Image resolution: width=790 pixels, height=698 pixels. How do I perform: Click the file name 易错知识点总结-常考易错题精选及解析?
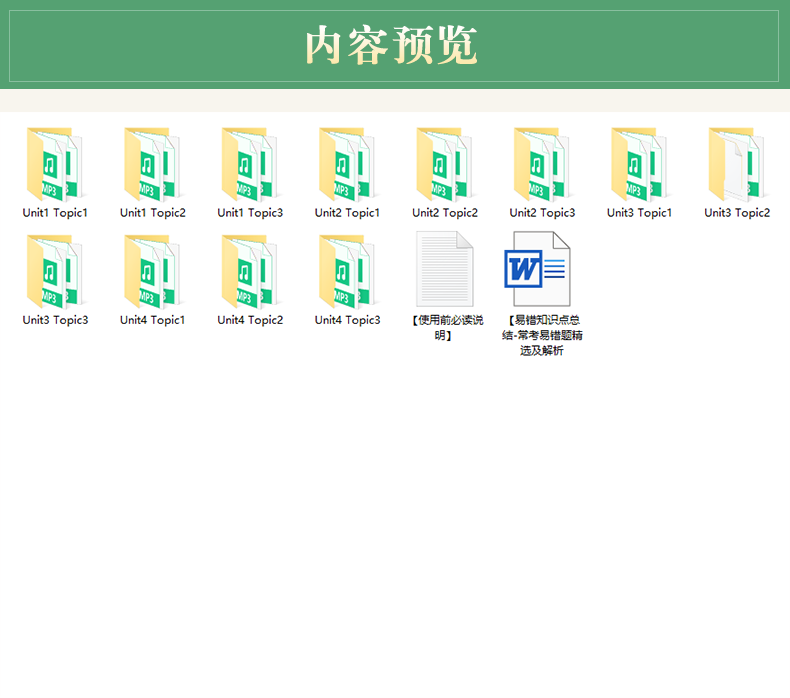[542, 335]
